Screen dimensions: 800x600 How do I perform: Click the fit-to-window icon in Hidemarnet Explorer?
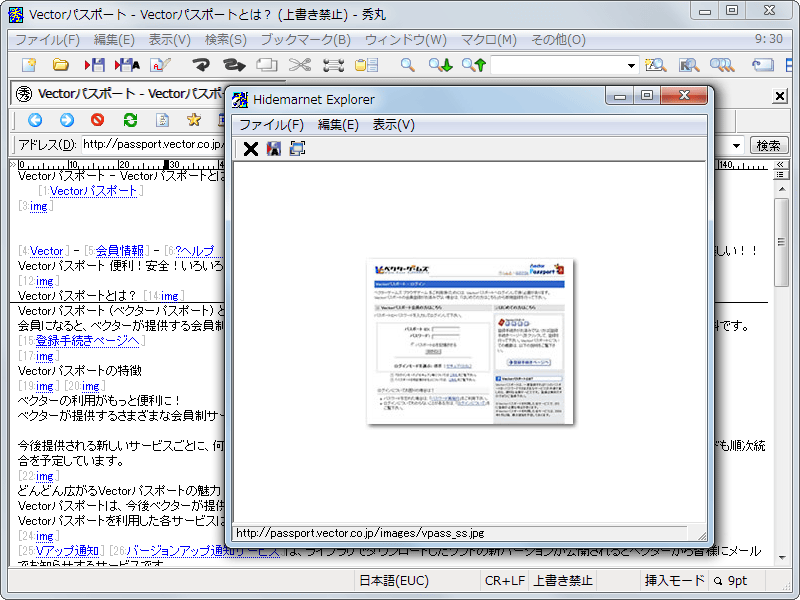pos(297,148)
